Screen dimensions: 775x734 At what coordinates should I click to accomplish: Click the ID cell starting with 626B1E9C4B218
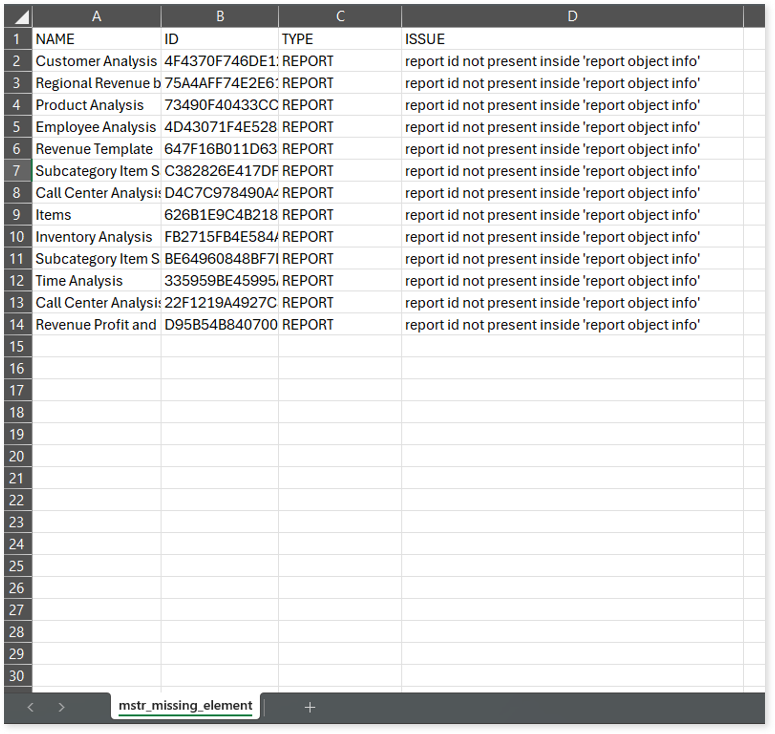click(x=219, y=215)
